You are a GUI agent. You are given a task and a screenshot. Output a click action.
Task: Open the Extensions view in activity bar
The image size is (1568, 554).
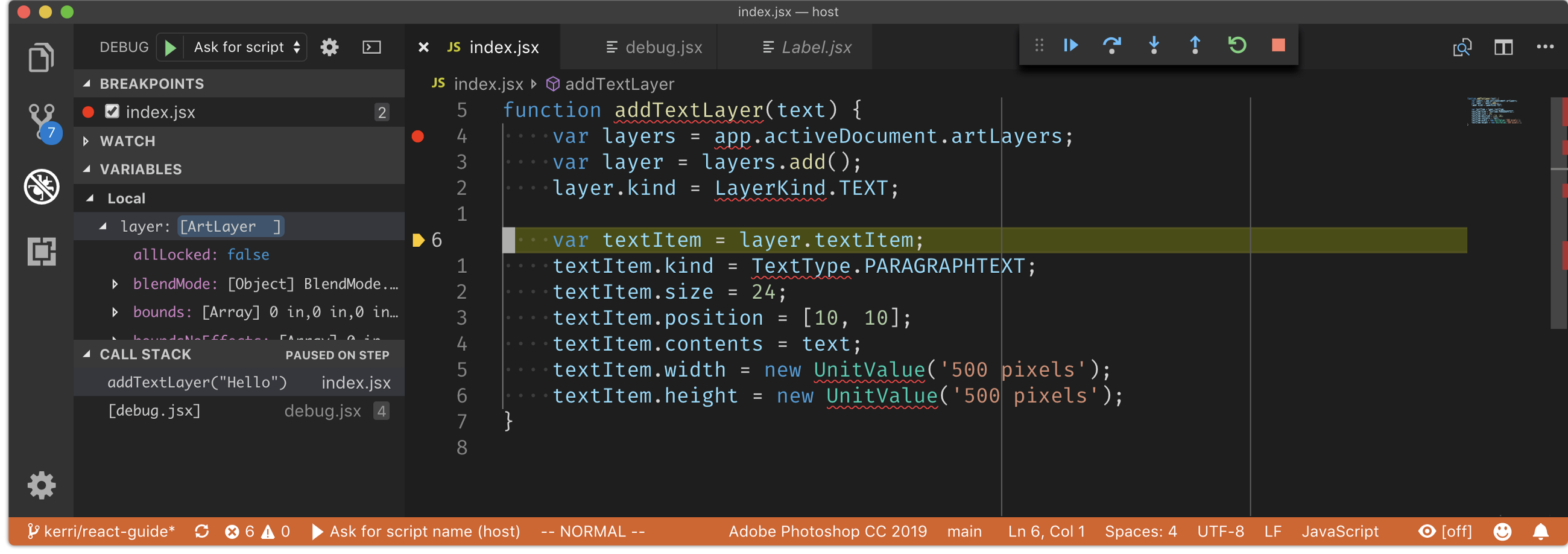42,251
